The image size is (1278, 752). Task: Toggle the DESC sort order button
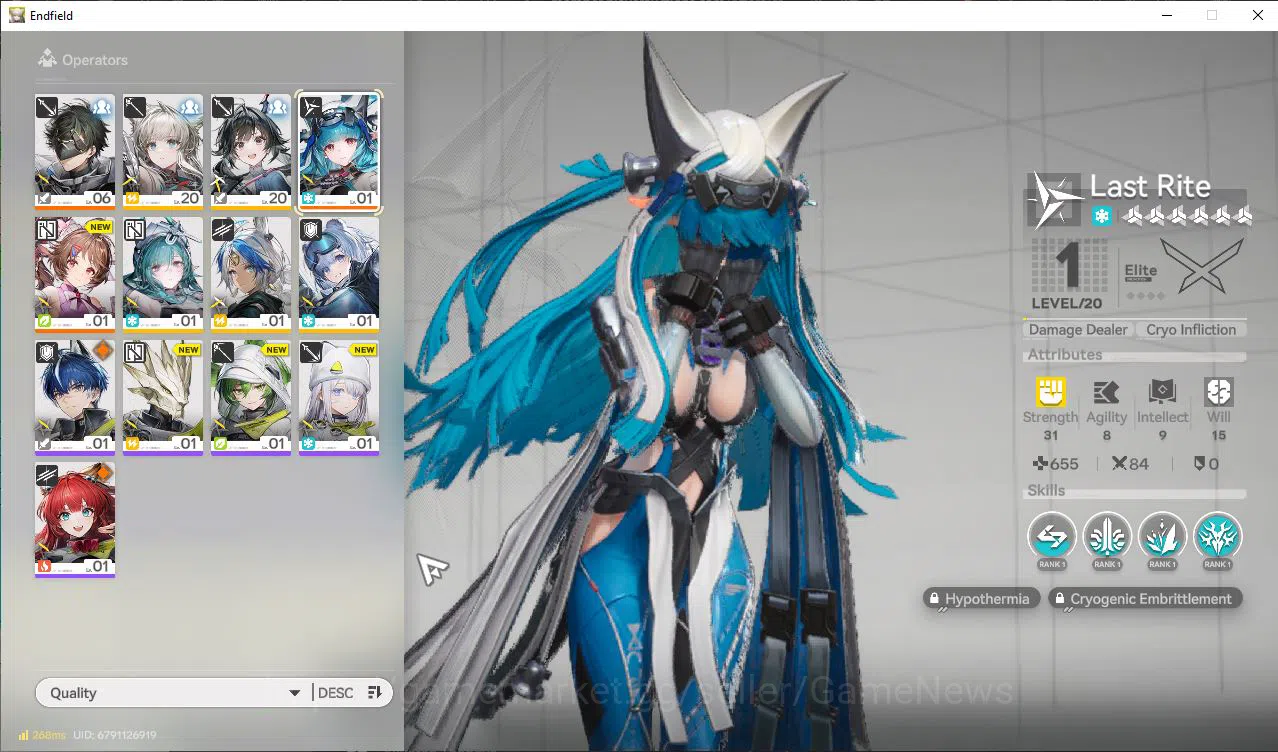[x=351, y=693]
